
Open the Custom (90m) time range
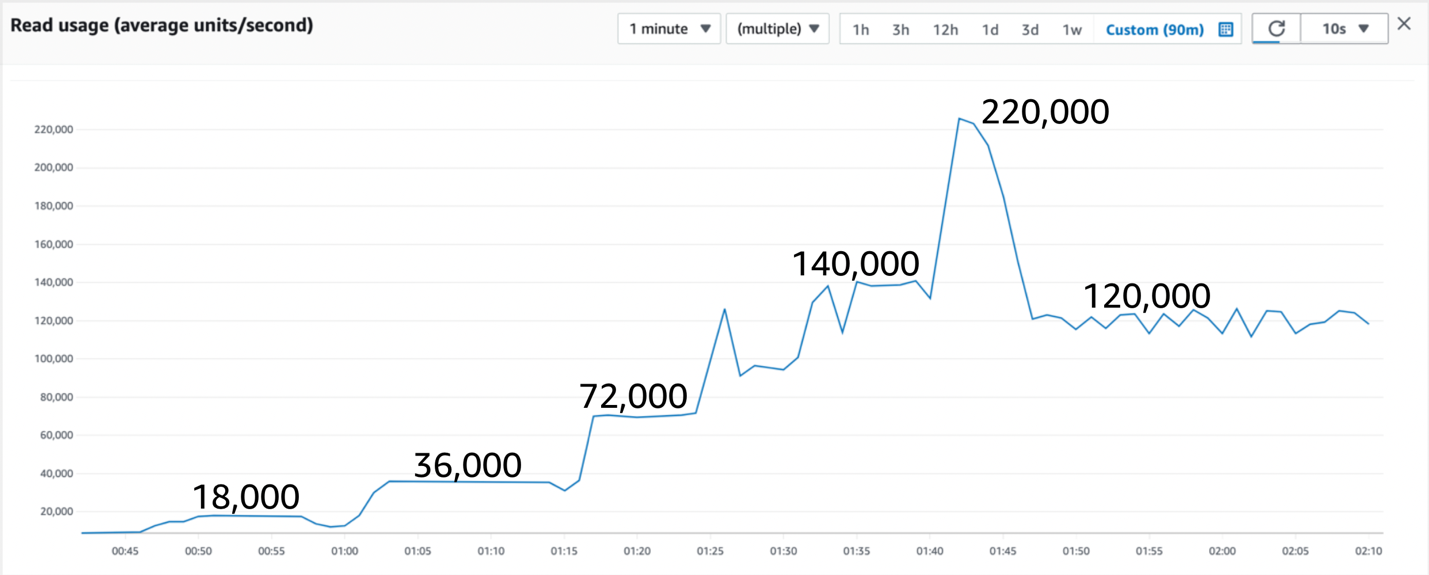click(1154, 30)
